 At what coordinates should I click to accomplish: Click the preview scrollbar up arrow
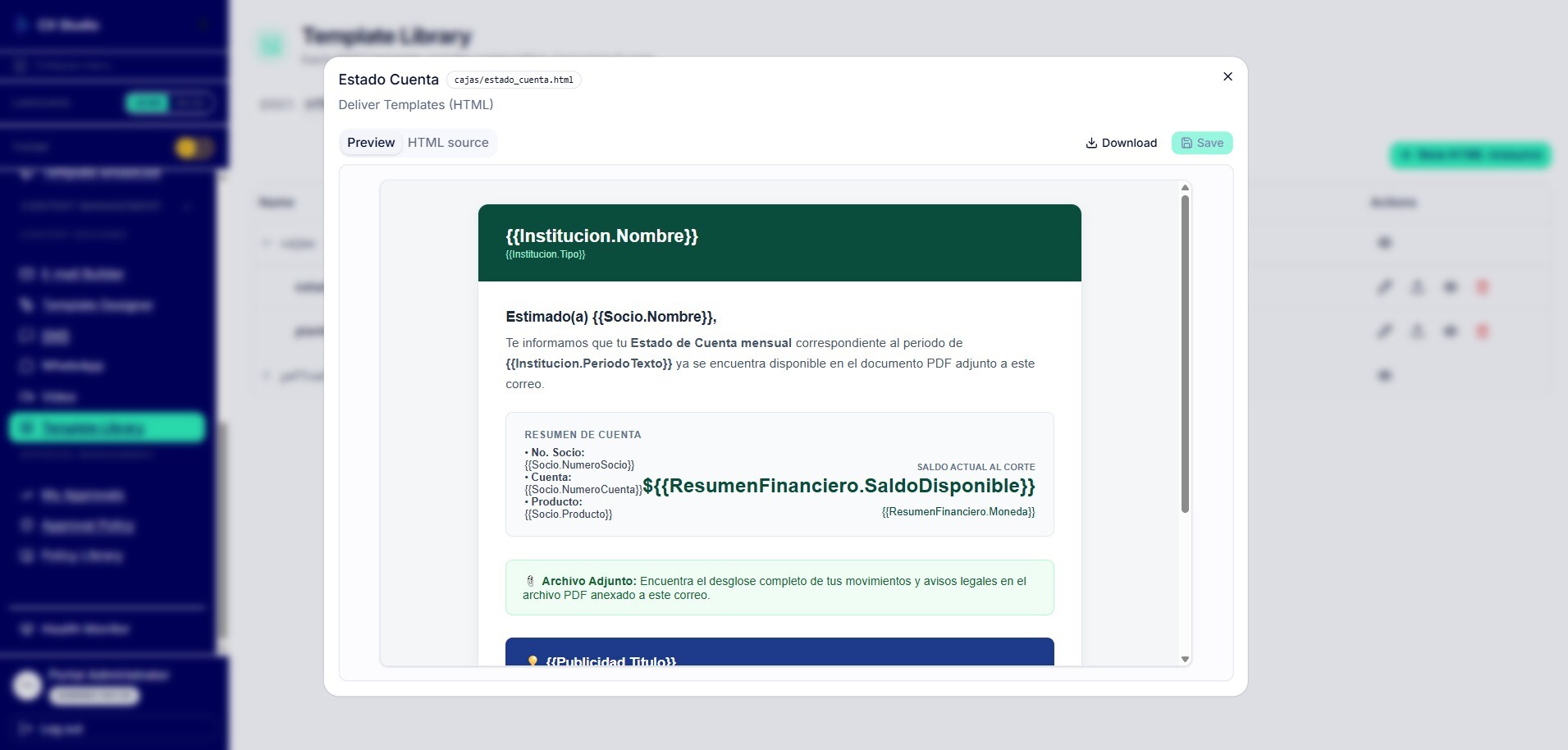click(x=1185, y=188)
